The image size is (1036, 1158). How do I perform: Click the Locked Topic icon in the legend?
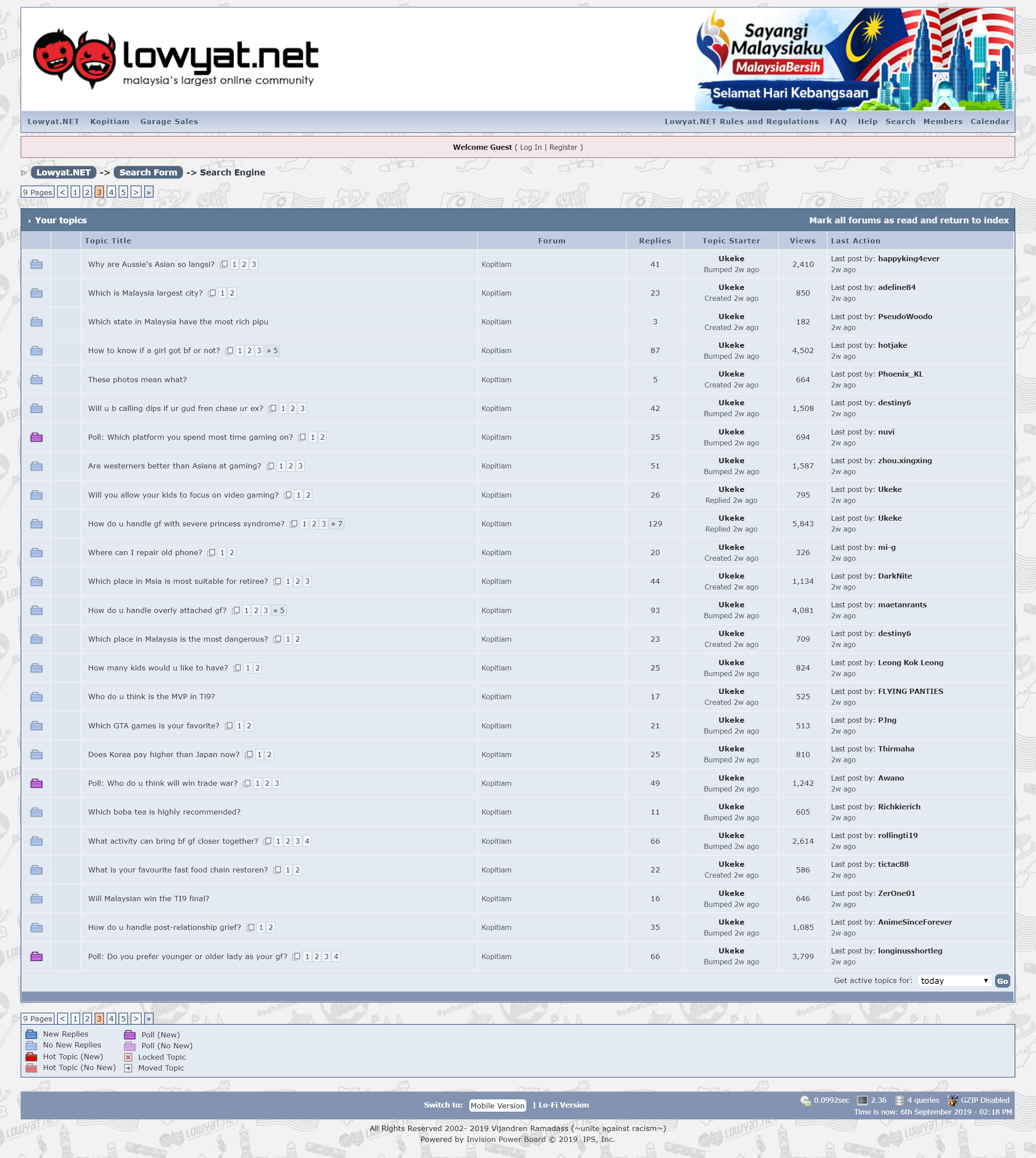coord(128,1057)
